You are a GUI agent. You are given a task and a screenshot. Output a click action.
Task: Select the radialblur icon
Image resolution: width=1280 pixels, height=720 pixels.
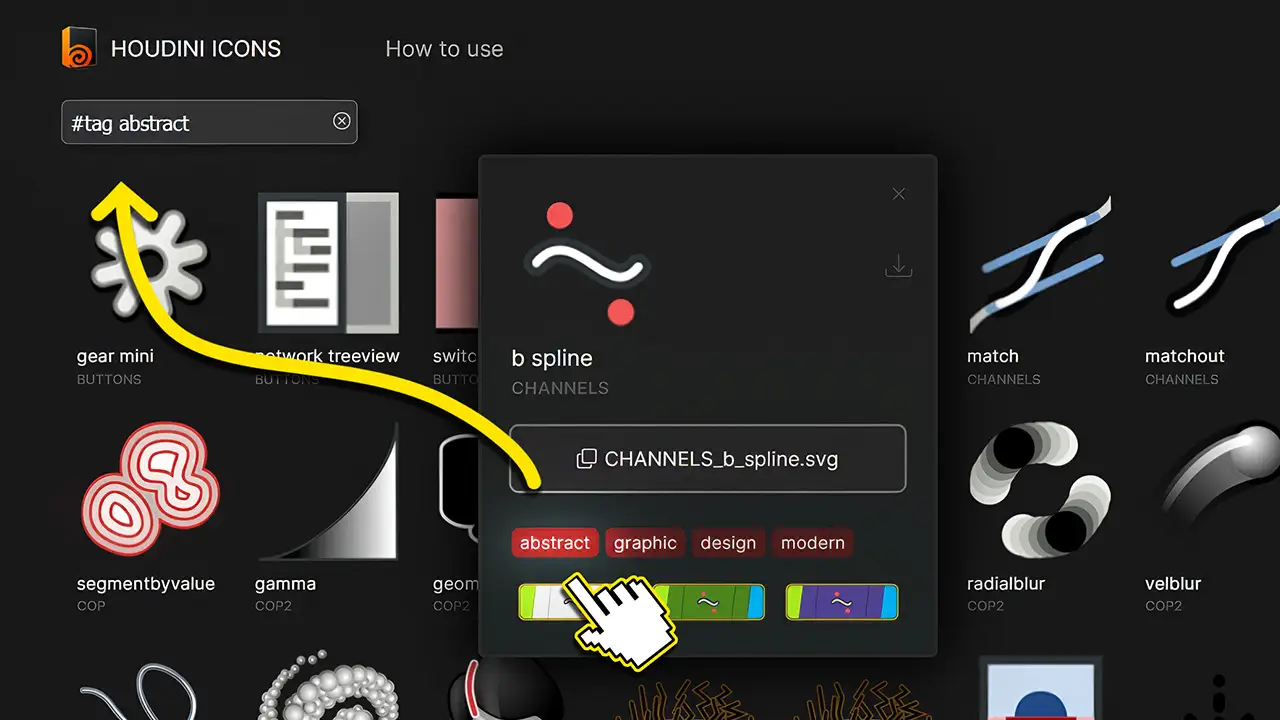[1040, 490]
